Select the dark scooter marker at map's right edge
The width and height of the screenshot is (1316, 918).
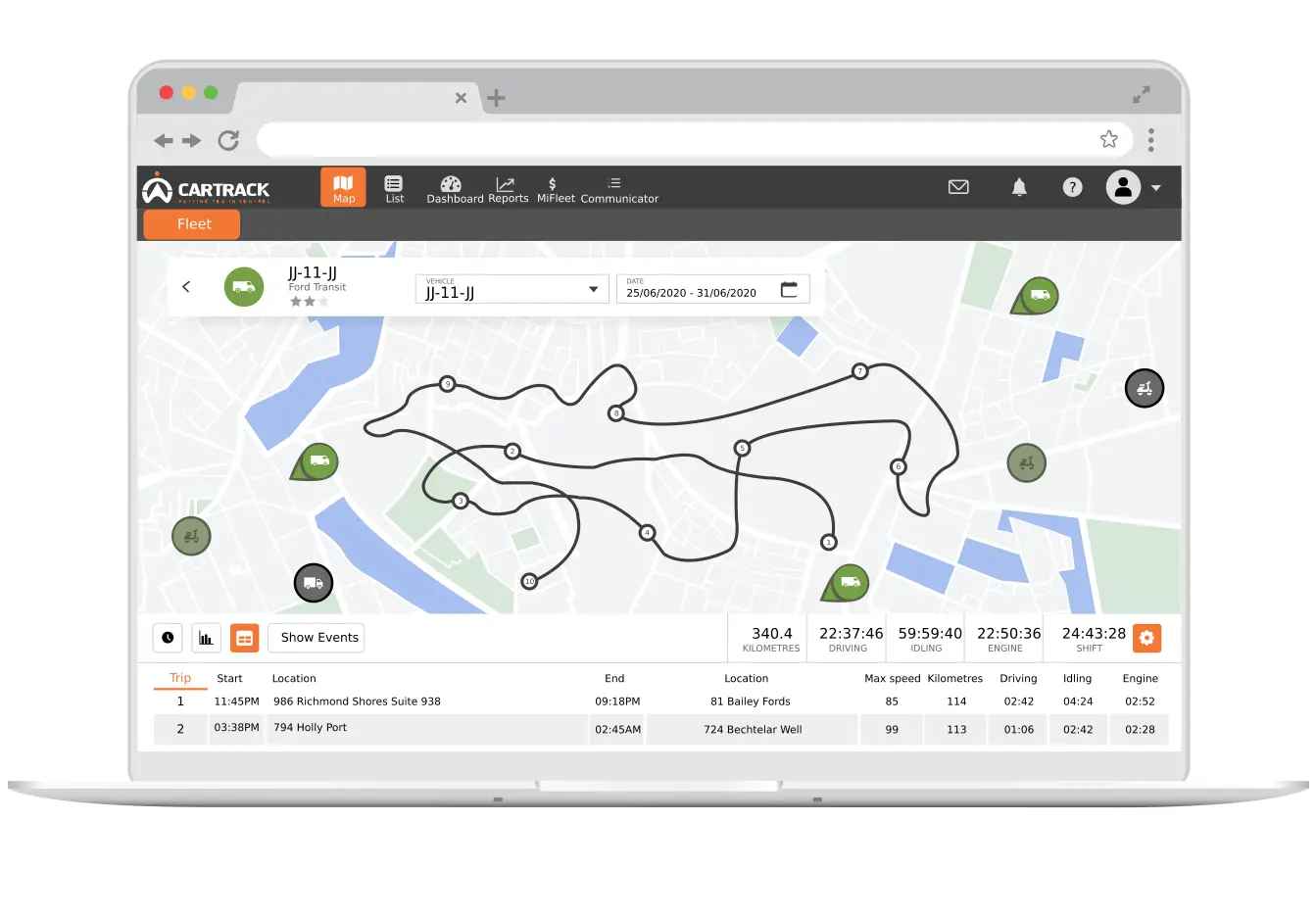click(1144, 388)
